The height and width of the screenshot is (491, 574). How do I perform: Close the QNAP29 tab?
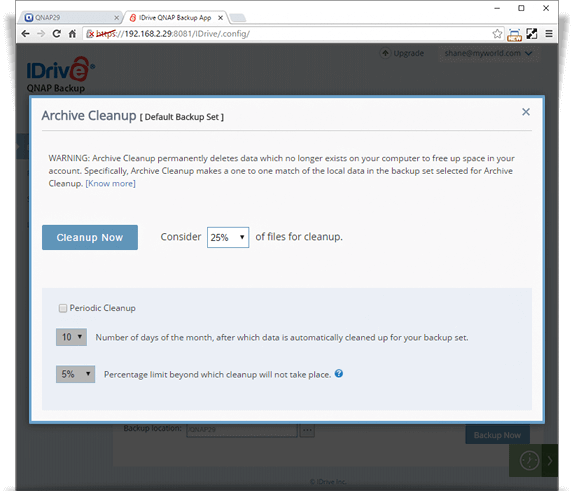pyautogui.click(x=116, y=18)
